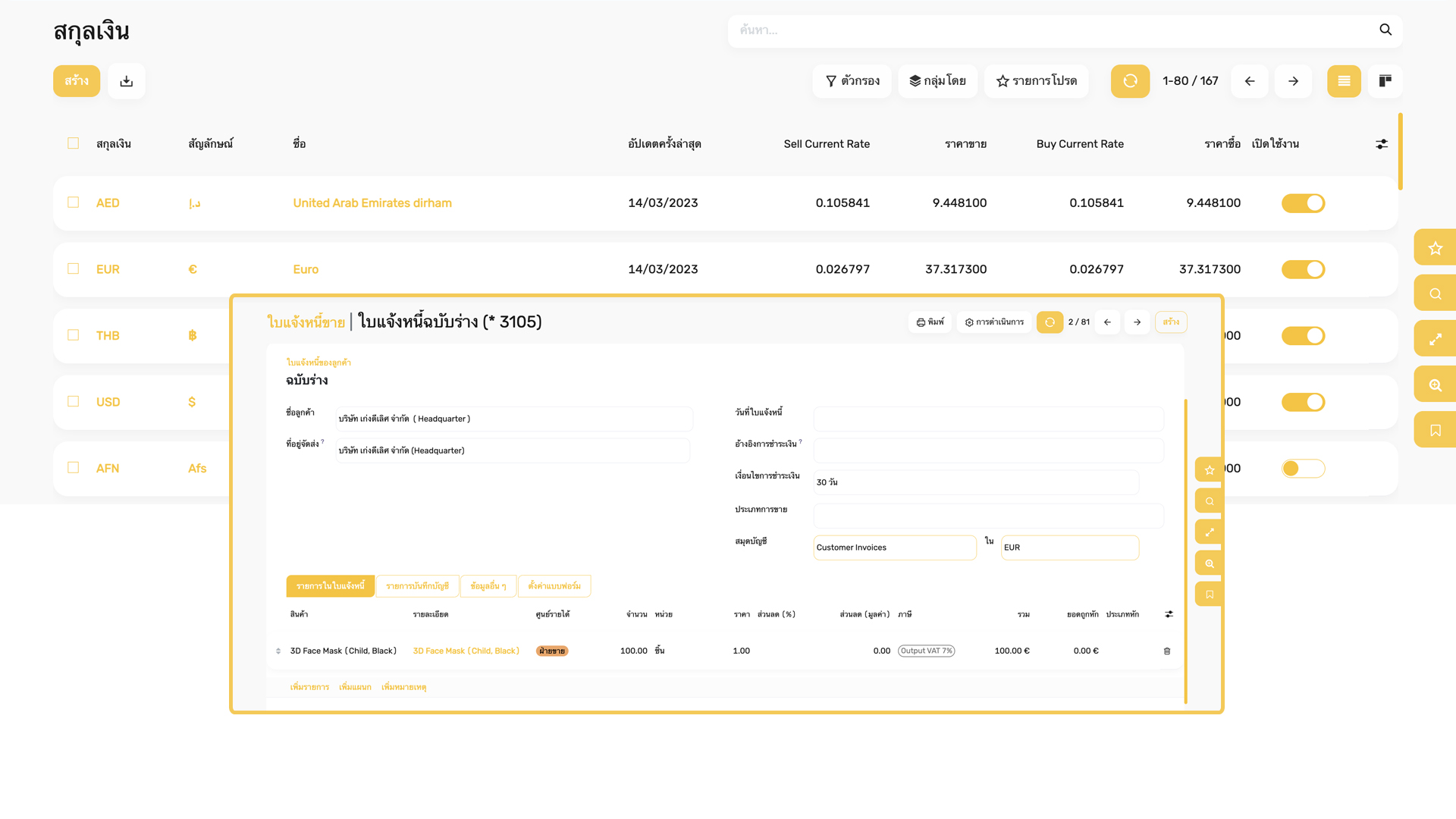Image resolution: width=1456 pixels, height=819 pixels.
Task: Click the expand arrows icon in right sidebar
Action: click(1435, 339)
